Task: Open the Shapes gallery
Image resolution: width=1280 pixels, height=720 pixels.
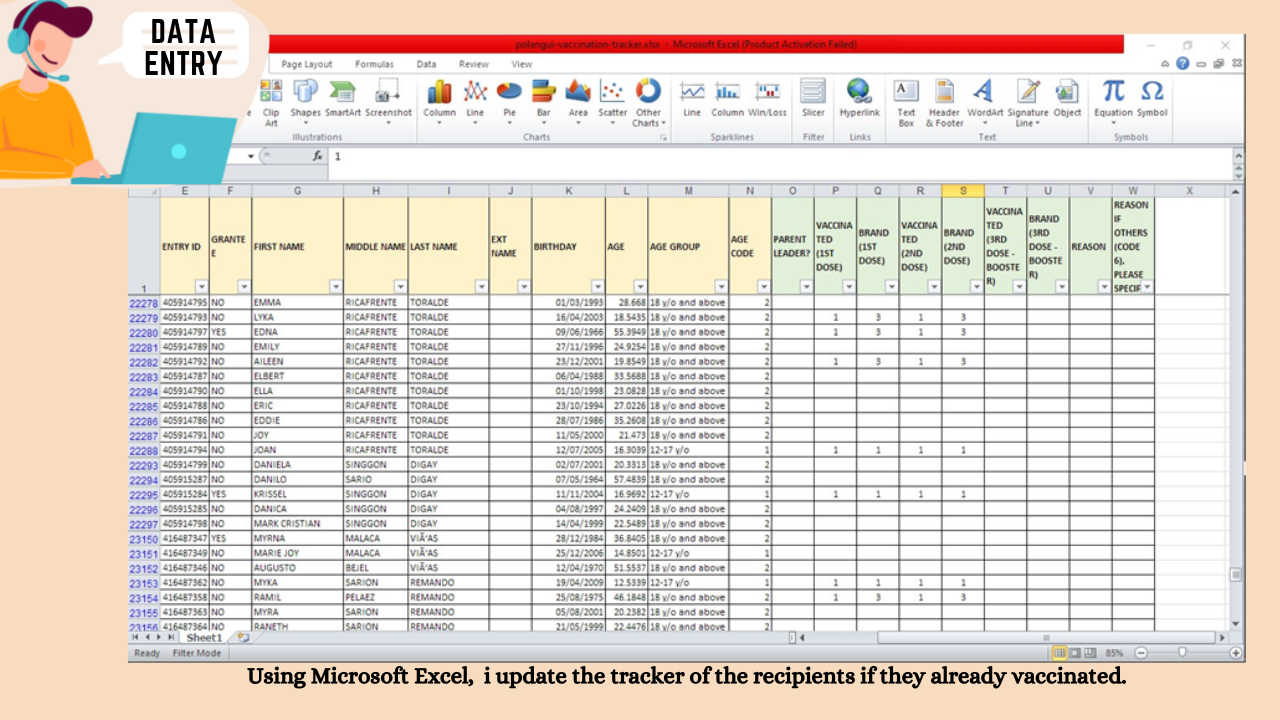Action: pyautogui.click(x=305, y=103)
